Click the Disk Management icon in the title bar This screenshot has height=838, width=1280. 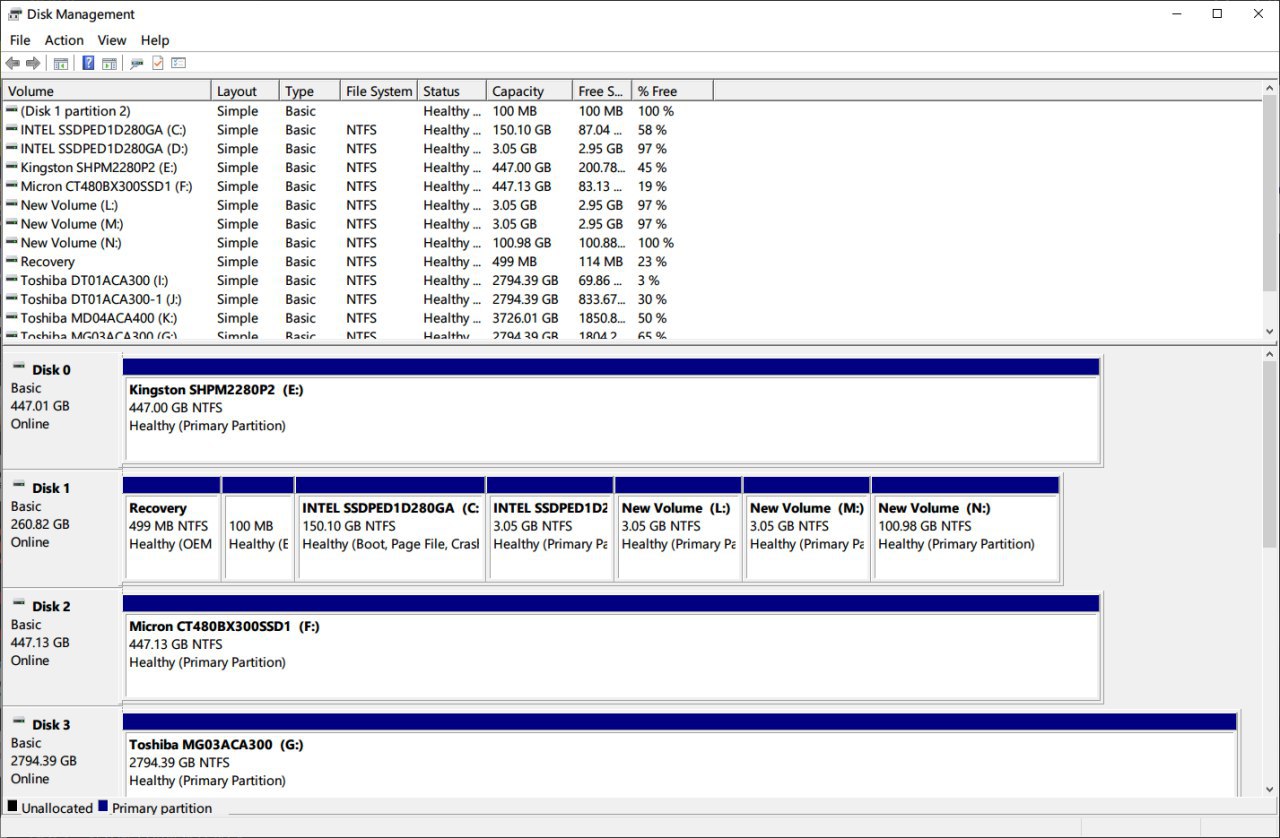coord(15,14)
